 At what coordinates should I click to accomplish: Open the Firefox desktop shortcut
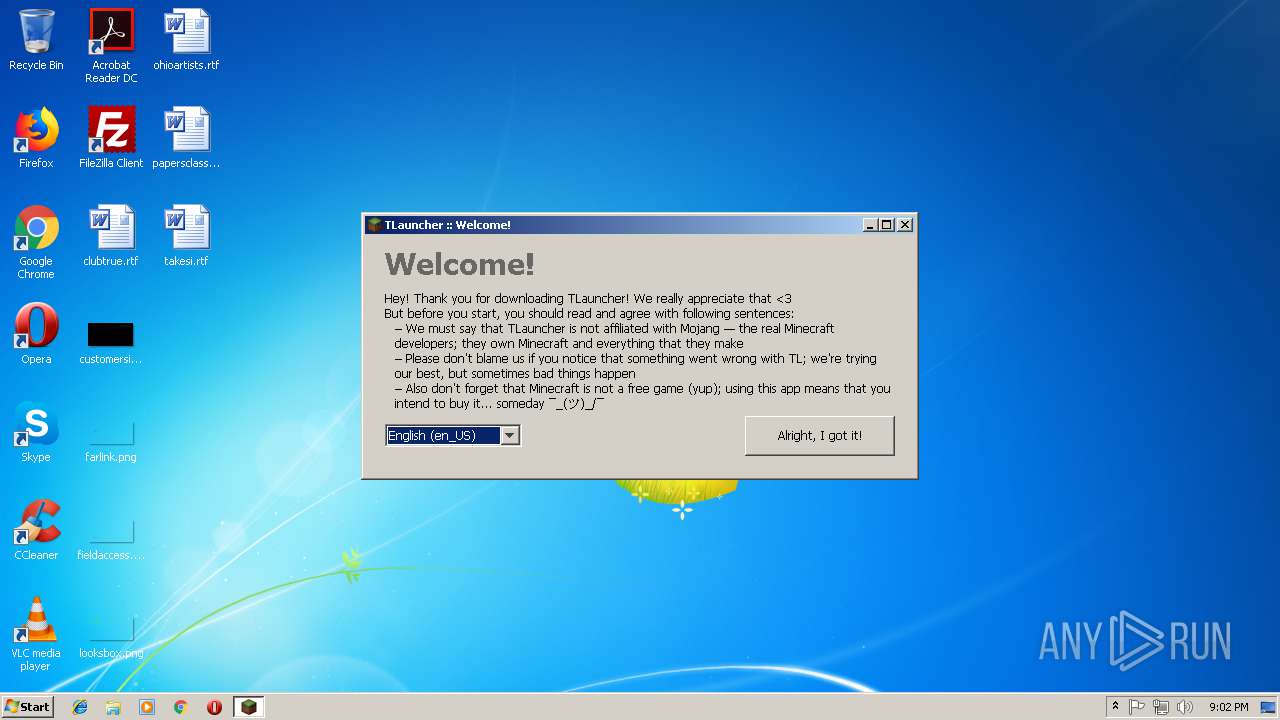point(36,138)
